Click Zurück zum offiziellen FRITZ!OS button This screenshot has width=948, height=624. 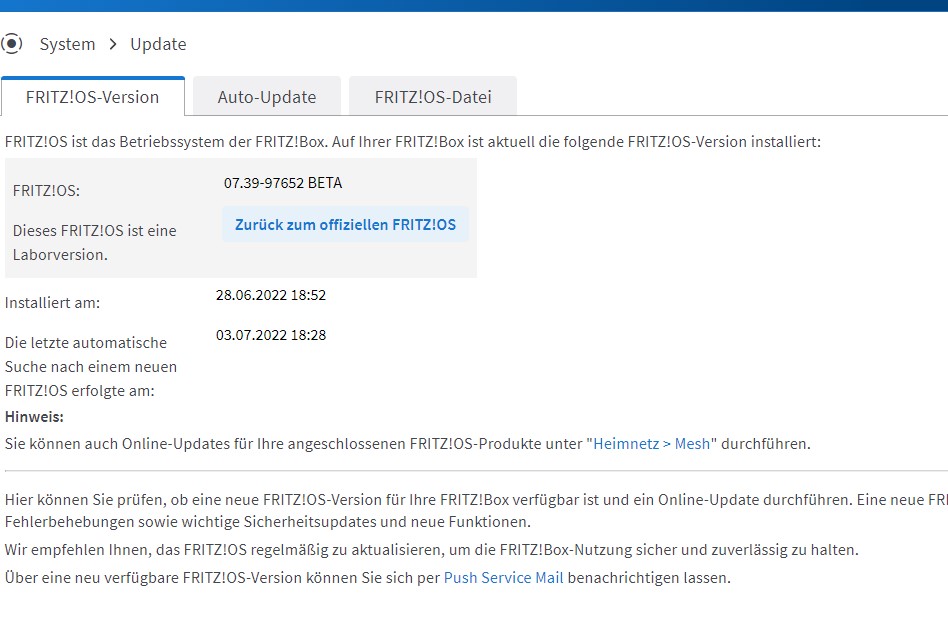(345, 224)
